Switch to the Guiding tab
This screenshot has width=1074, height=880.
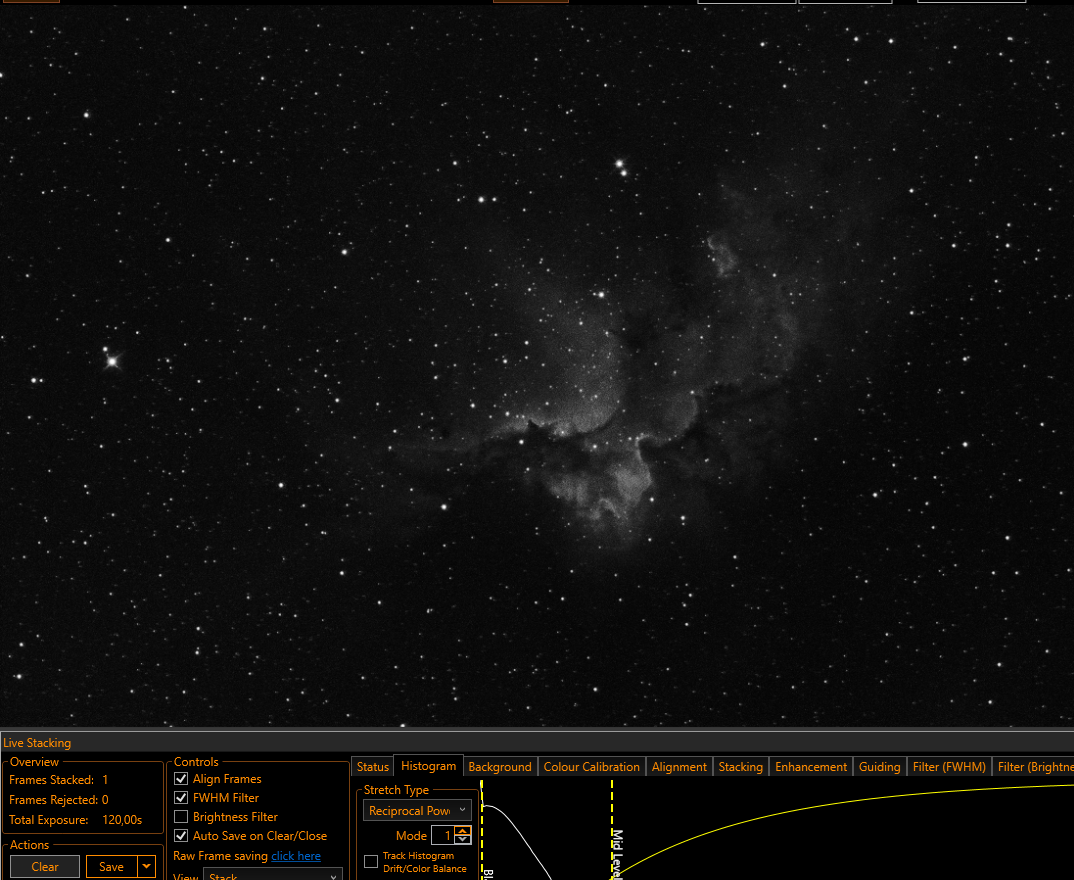click(x=879, y=767)
